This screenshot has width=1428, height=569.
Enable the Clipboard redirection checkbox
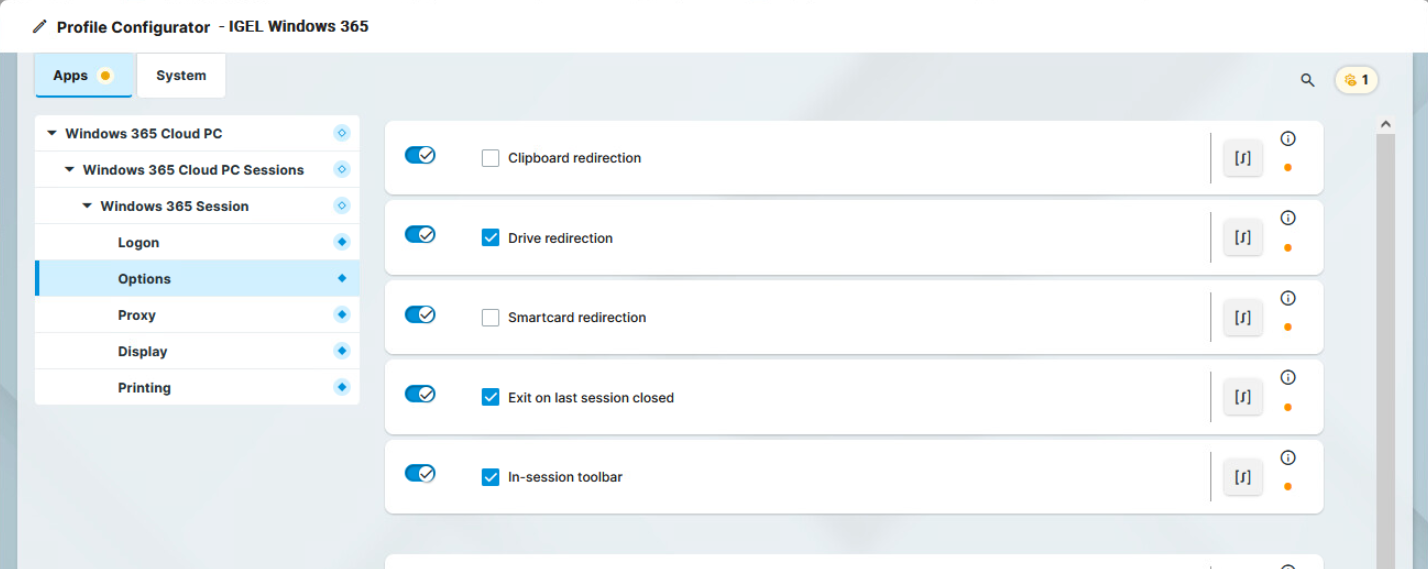tap(491, 158)
